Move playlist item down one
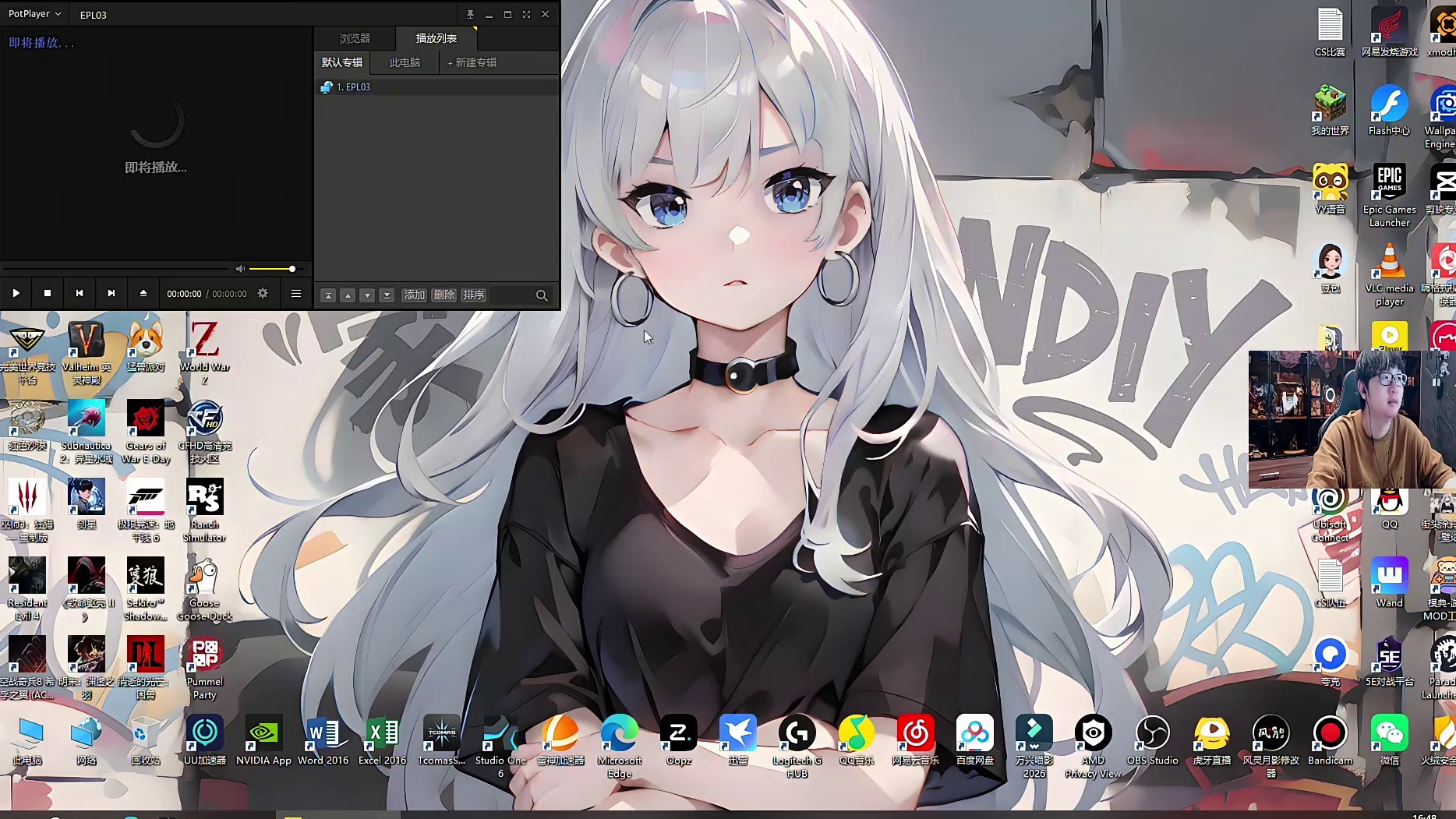The width and height of the screenshot is (1456, 819). tap(367, 295)
